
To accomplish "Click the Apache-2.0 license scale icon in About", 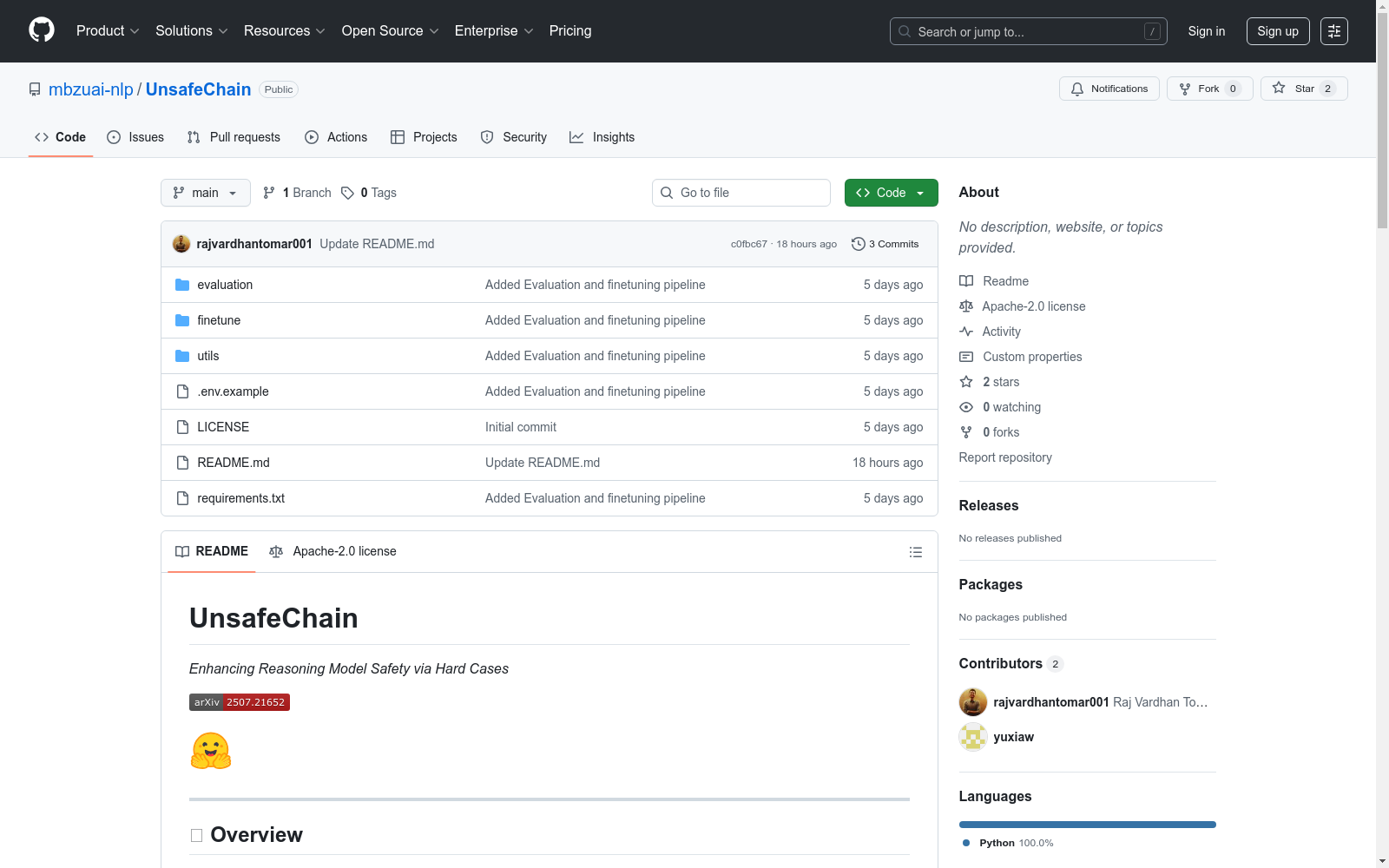I will (x=966, y=306).
